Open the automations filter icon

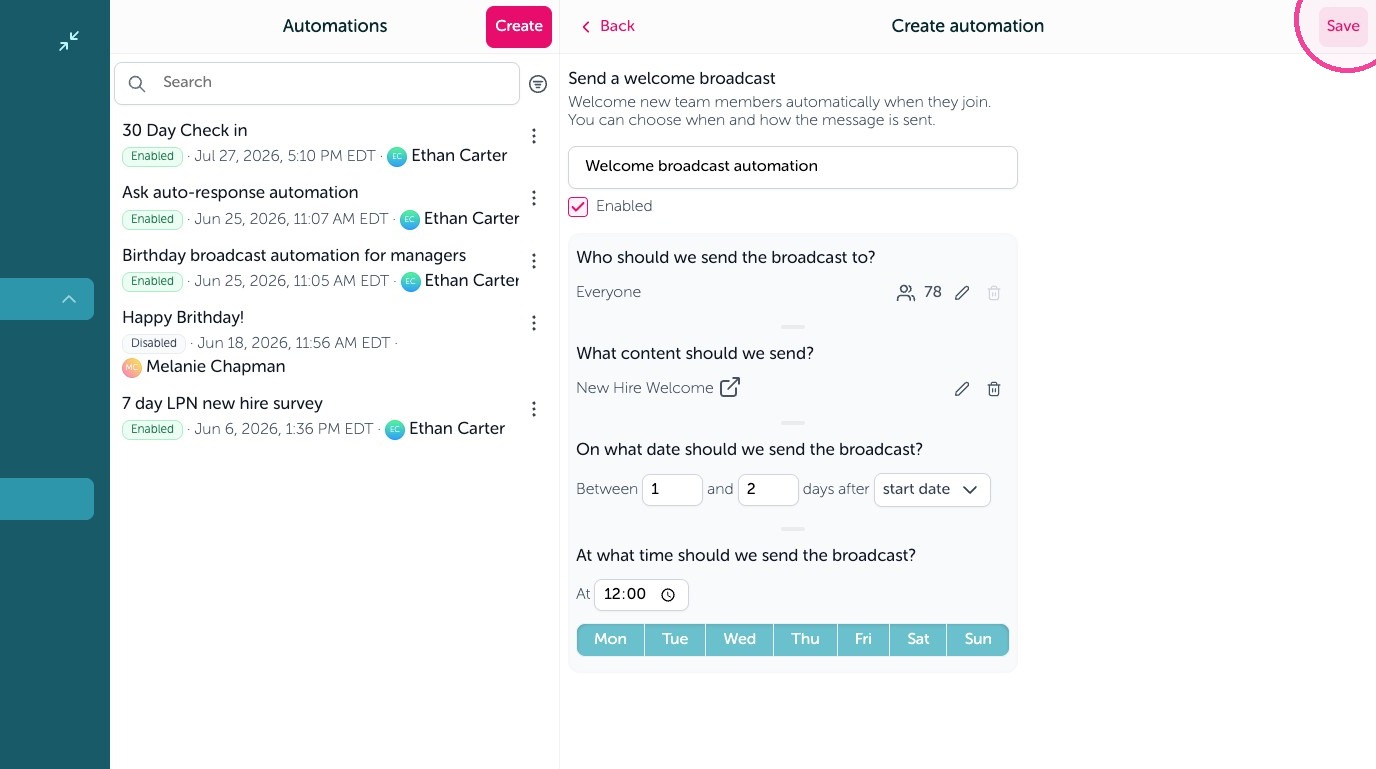[538, 84]
